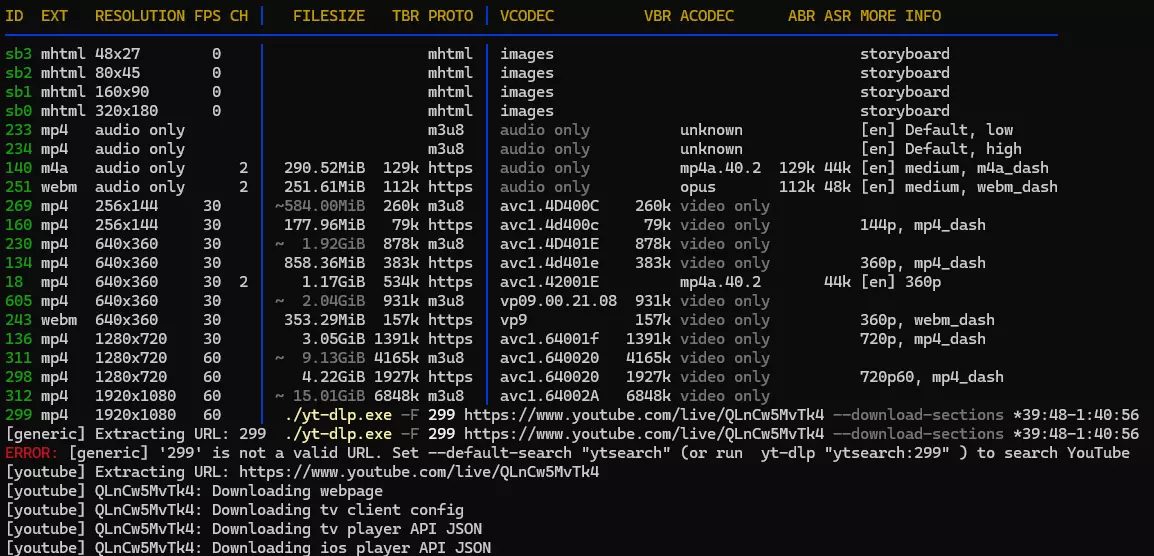
Task: Click '[generic] Extracting URL: 299' text
Action: coord(136,434)
